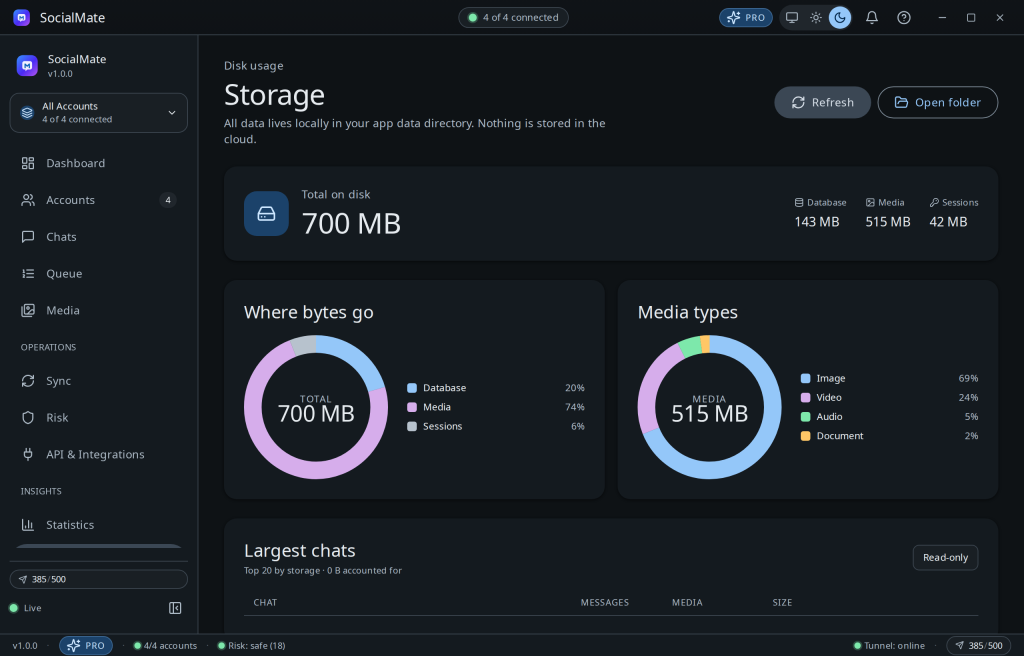Screen dimensions: 1024x656
Task: Click the 385/500 quota pill in sidebar
Action: point(99,579)
